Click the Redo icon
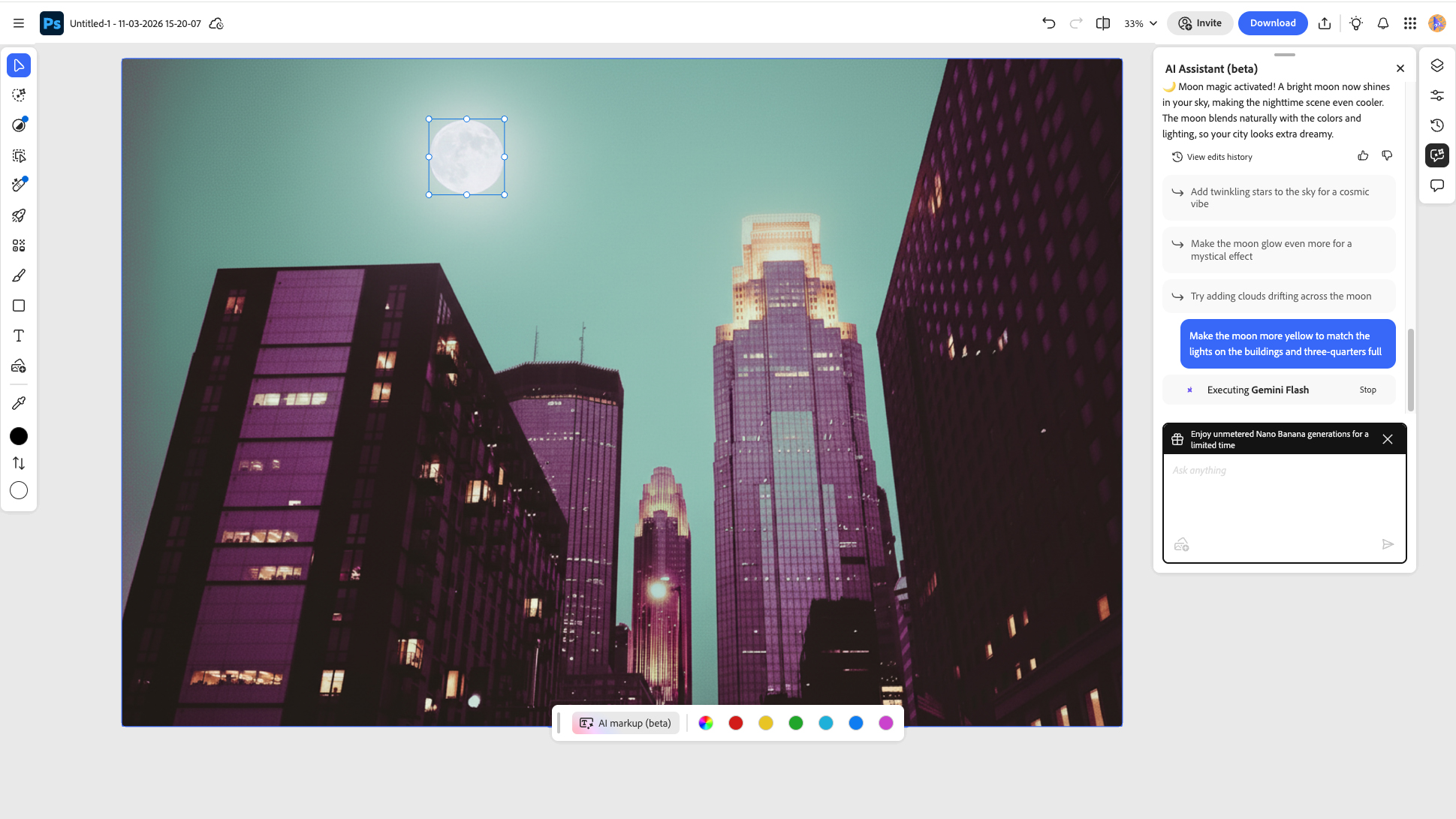This screenshot has height=819, width=1456. pos(1076,23)
